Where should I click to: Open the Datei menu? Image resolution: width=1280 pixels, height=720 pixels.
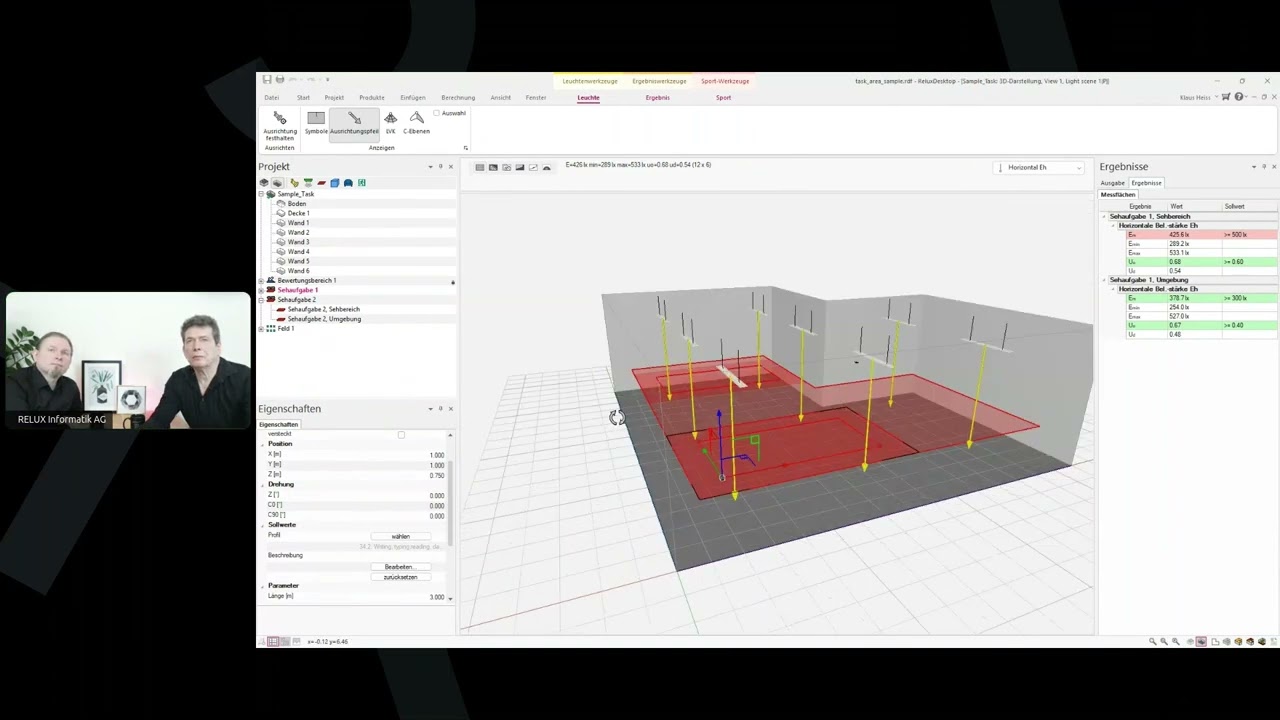(x=272, y=98)
